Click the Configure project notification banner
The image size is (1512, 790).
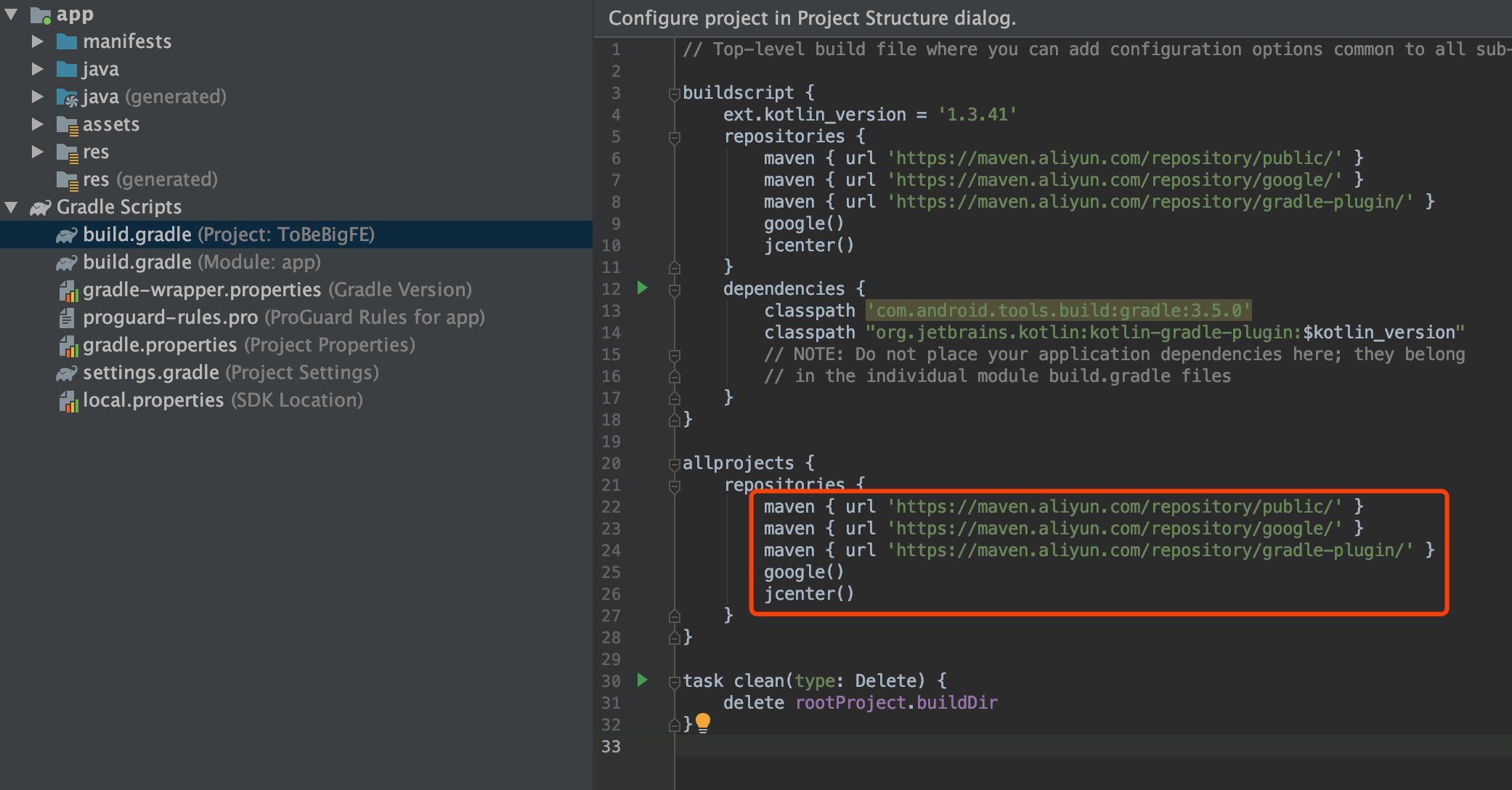click(x=812, y=18)
